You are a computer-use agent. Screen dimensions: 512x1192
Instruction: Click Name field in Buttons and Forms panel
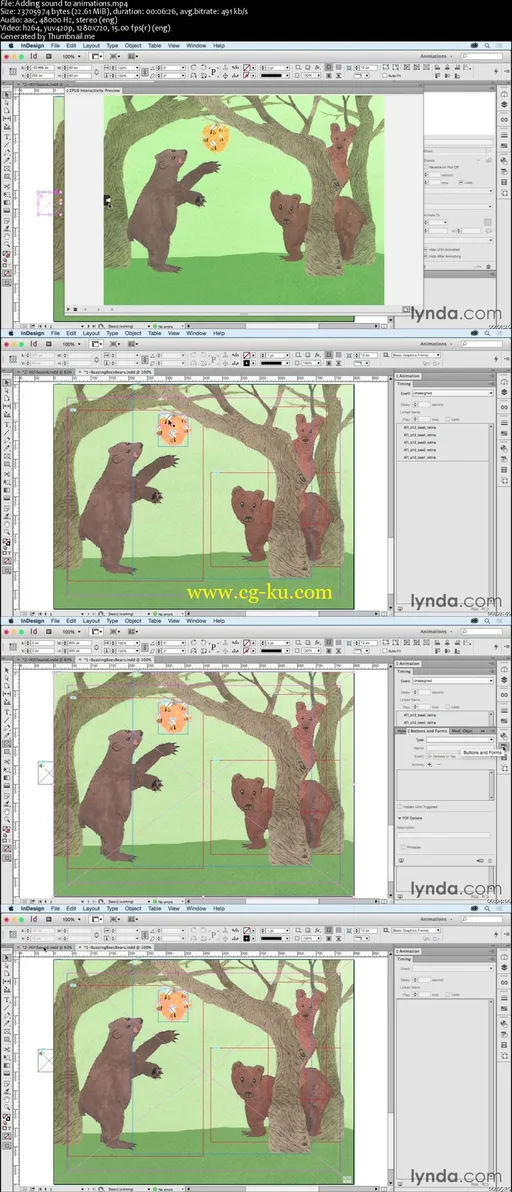pyautogui.click(x=459, y=748)
